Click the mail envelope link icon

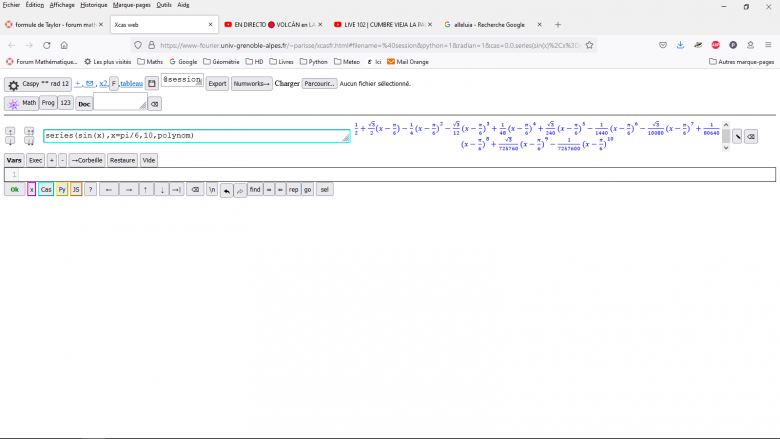tap(90, 84)
